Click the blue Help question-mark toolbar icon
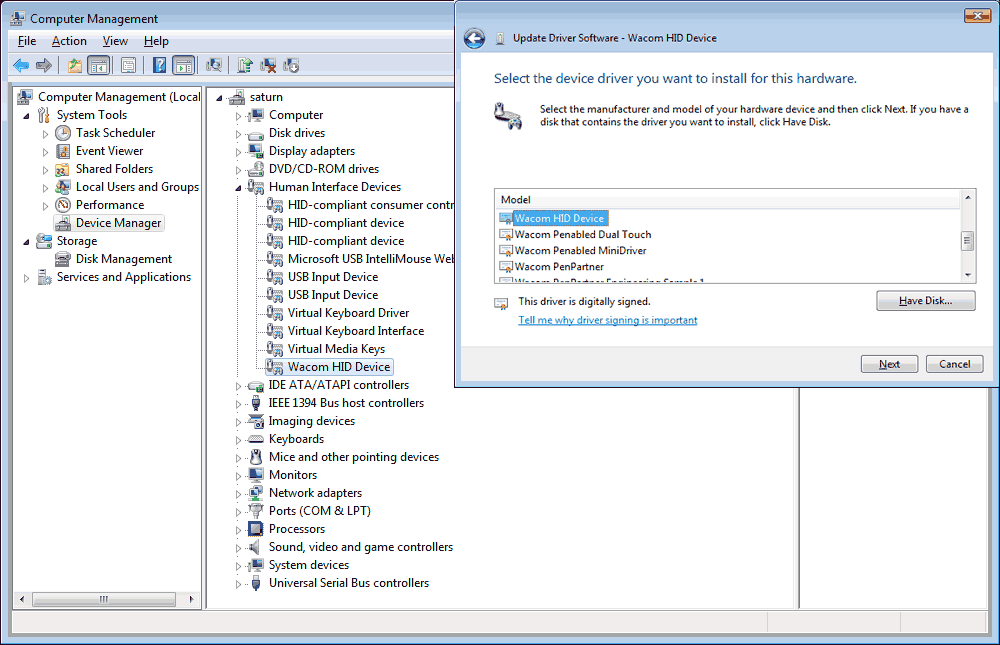Viewport: 1000px width, 645px height. 159,65
